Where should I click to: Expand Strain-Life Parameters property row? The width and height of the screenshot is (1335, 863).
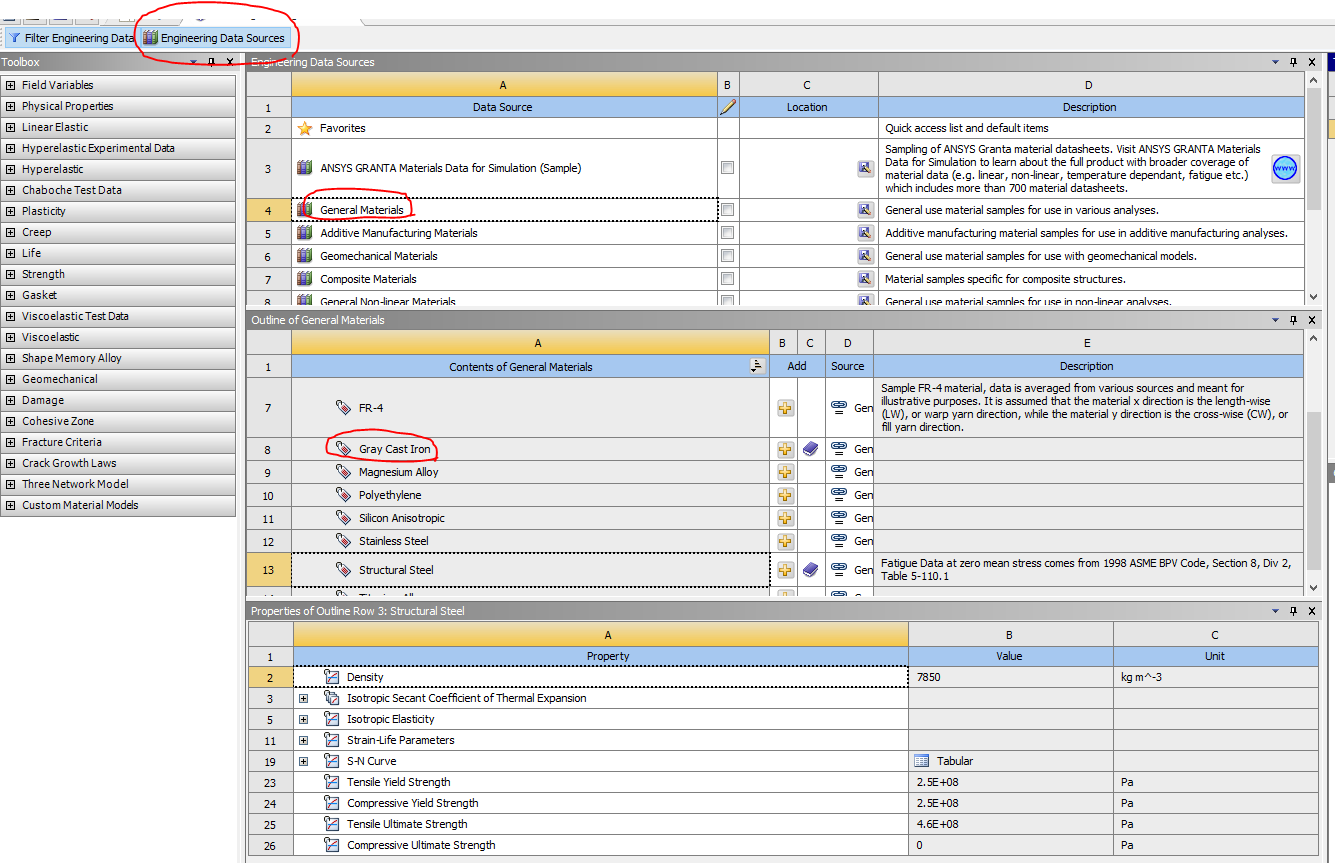(303, 740)
